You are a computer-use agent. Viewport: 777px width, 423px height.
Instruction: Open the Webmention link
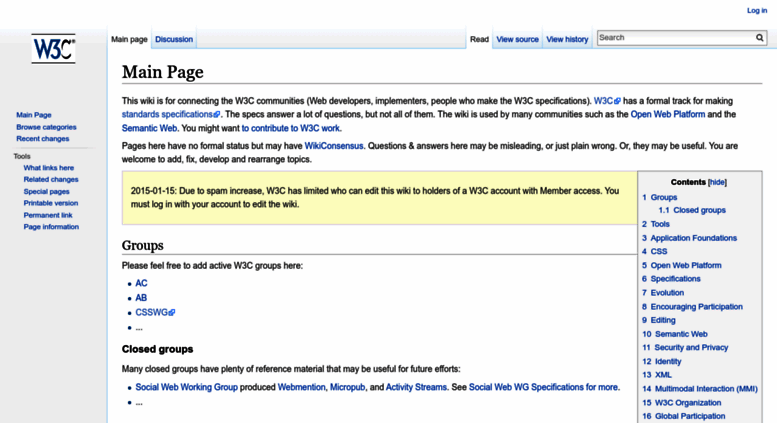301,387
